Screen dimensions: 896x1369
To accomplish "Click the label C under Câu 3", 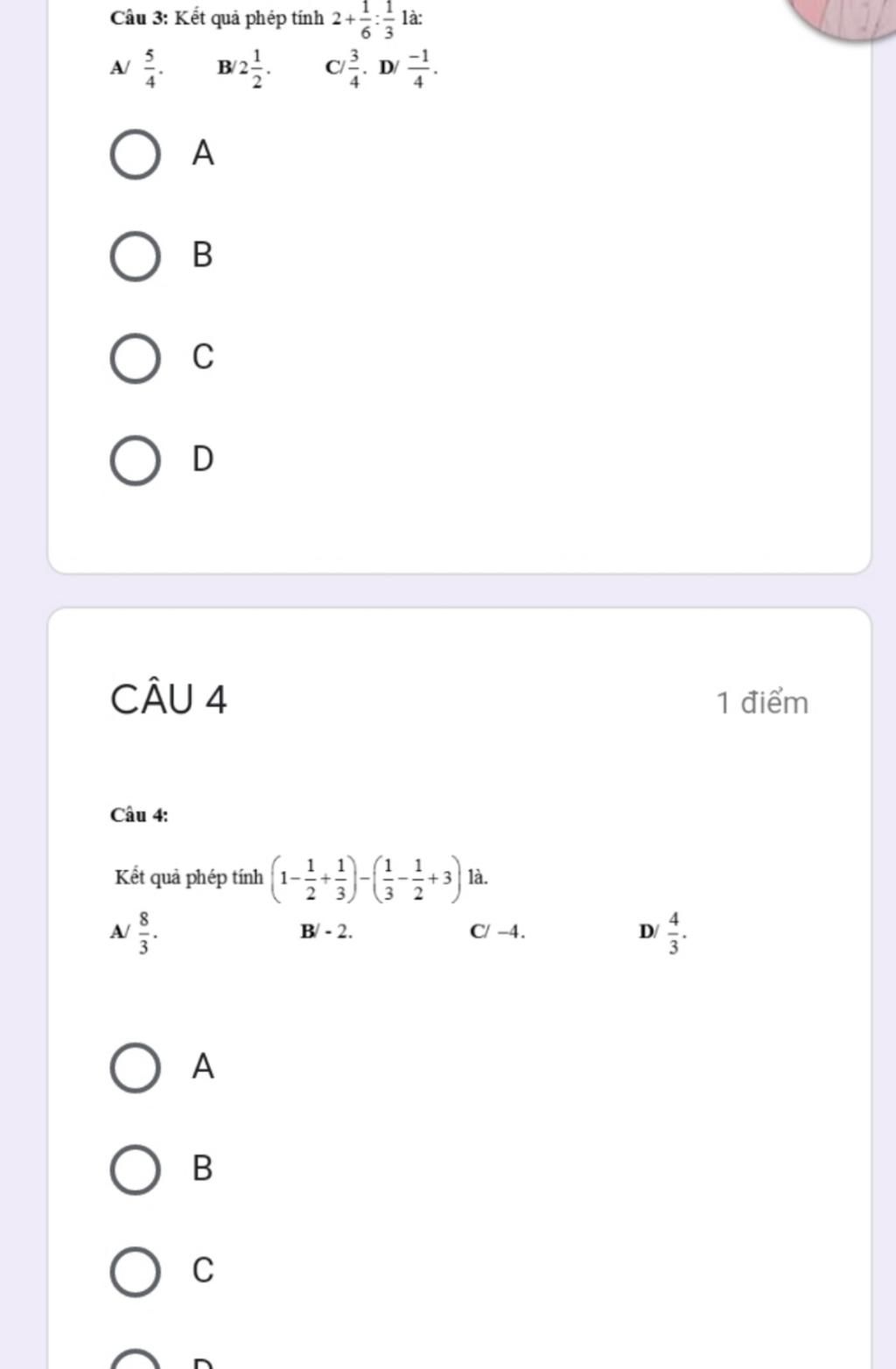I will point(202,357).
